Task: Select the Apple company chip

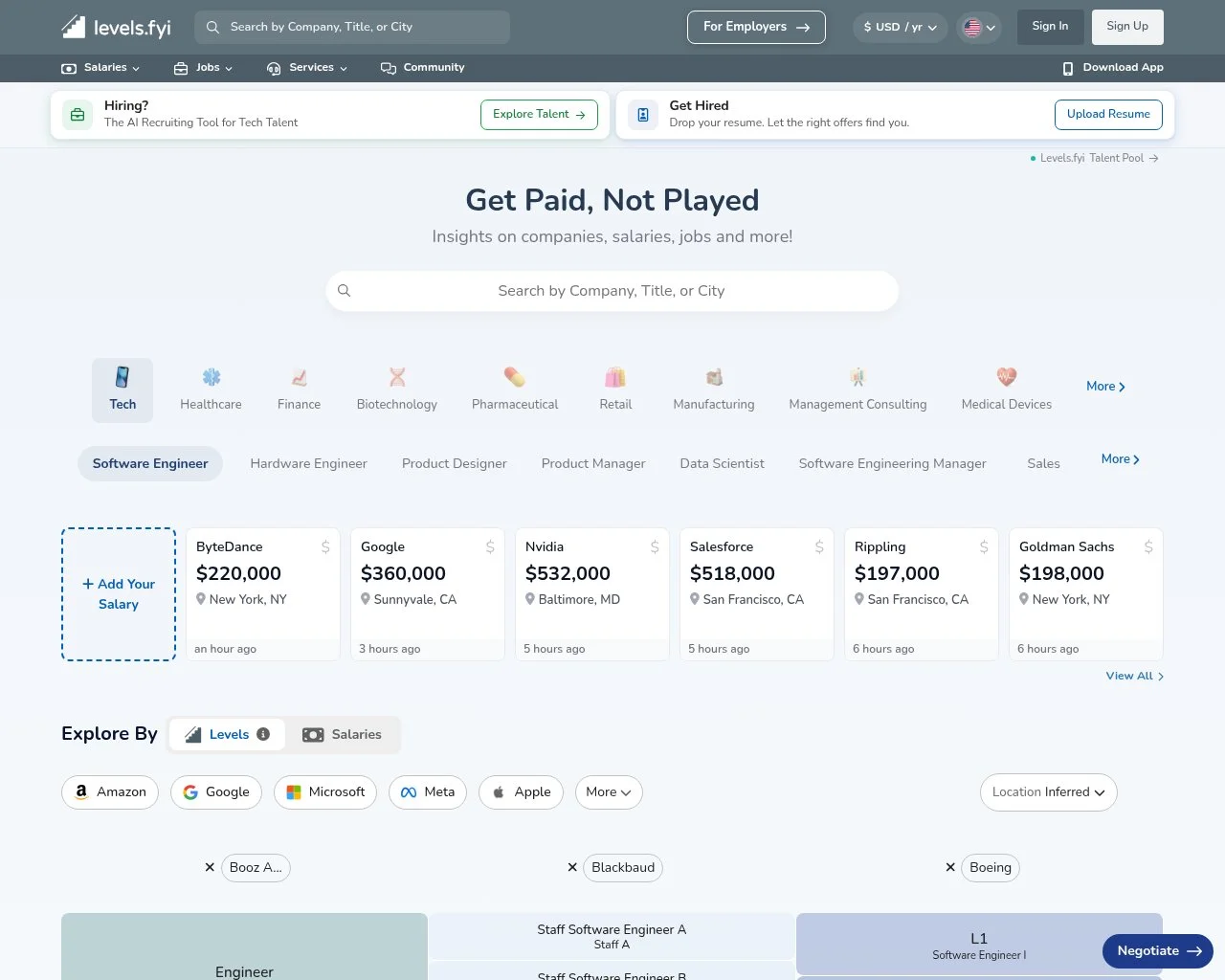Action: pyautogui.click(x=521, y=792)
